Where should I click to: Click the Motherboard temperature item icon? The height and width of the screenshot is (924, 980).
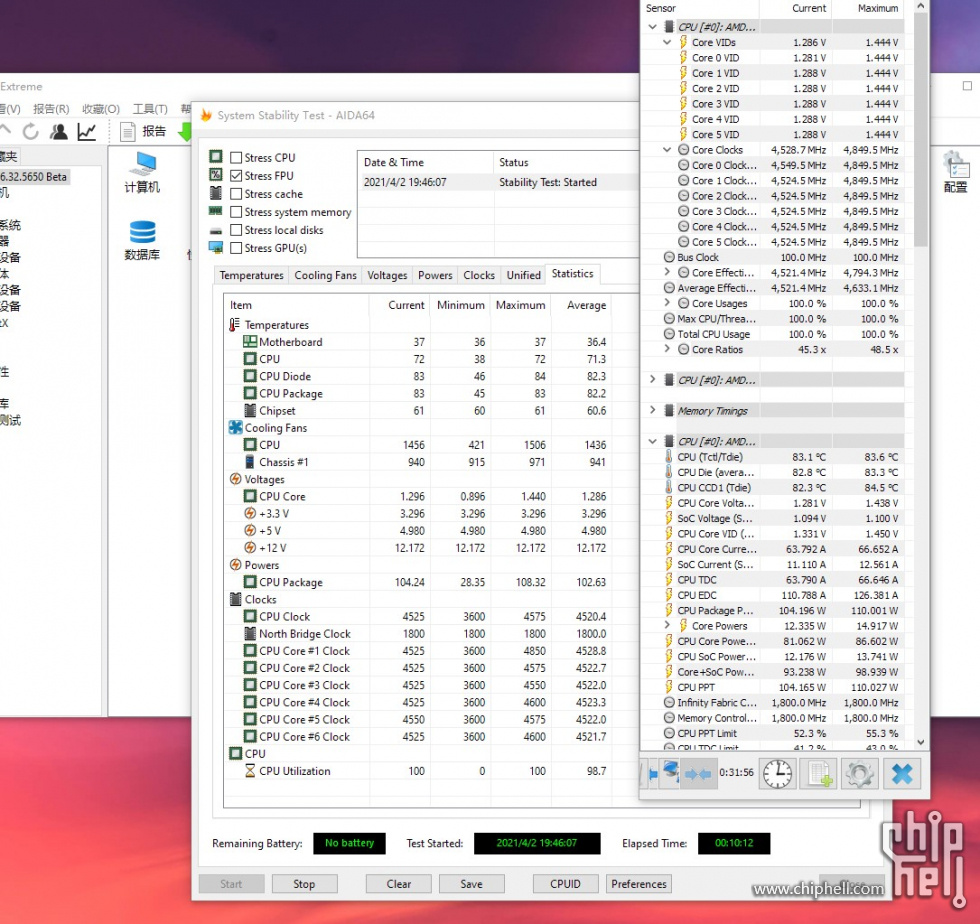click(249, 341)
